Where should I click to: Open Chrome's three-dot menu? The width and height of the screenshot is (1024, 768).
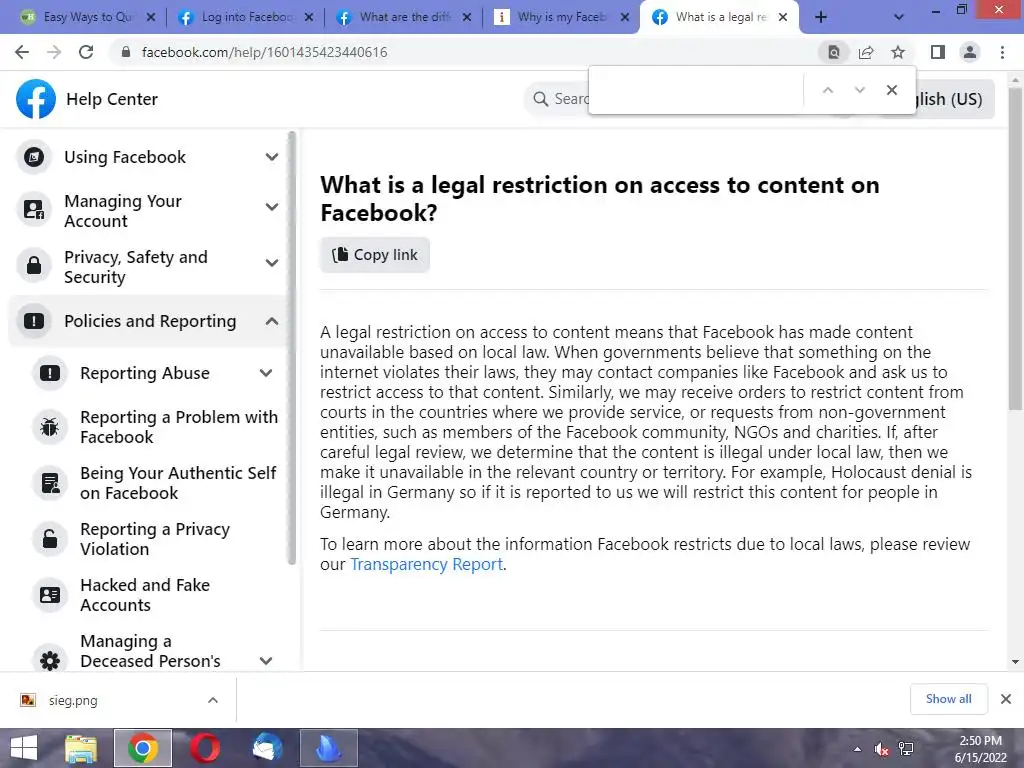(x=1002, y=52)
